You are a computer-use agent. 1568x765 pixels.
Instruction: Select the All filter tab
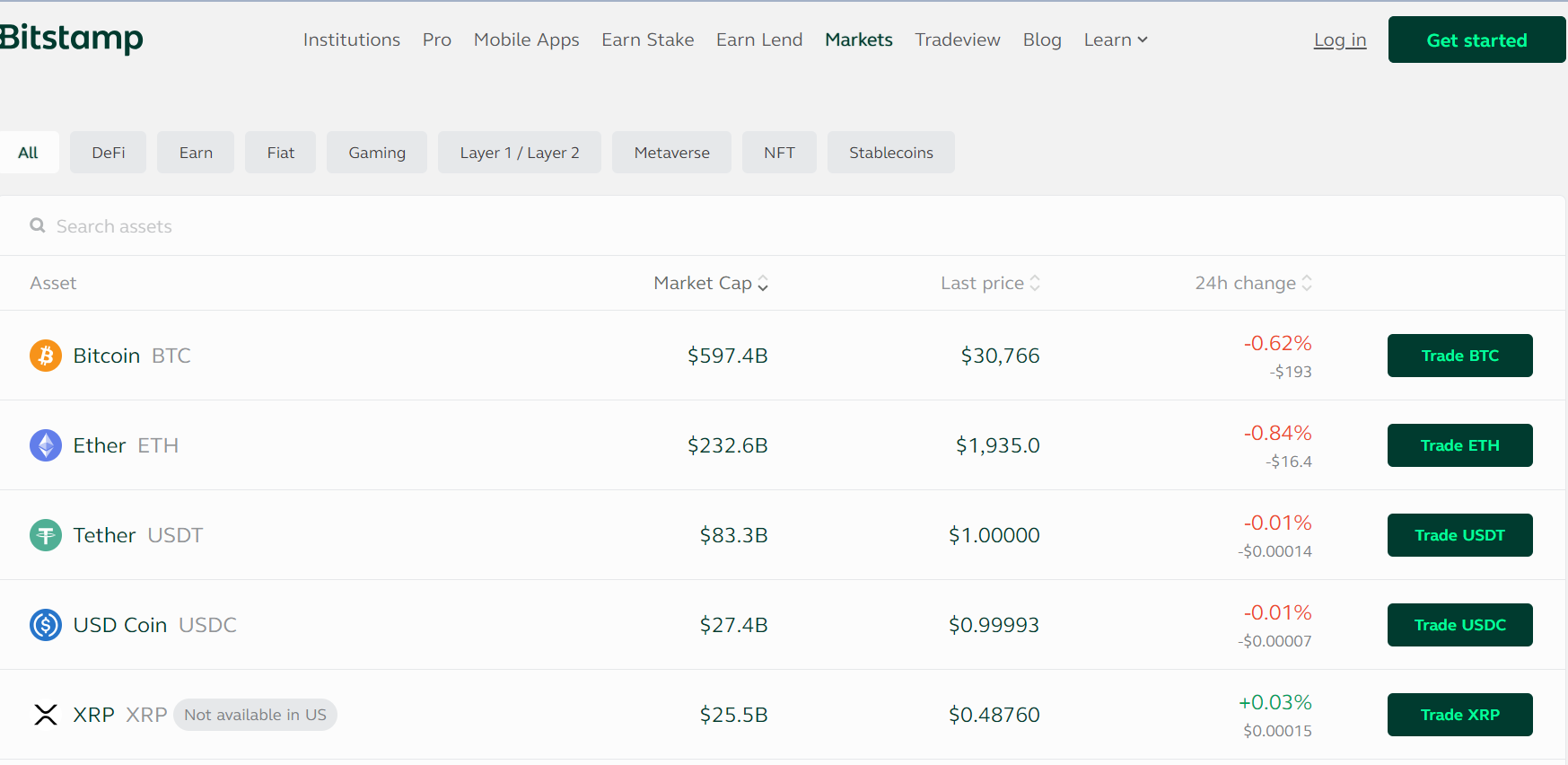(29, 153)
